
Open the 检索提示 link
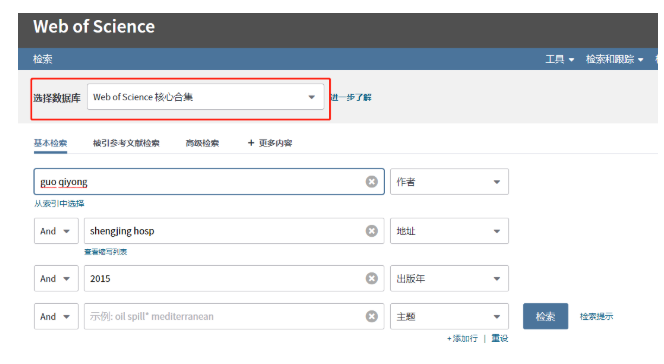596,316
